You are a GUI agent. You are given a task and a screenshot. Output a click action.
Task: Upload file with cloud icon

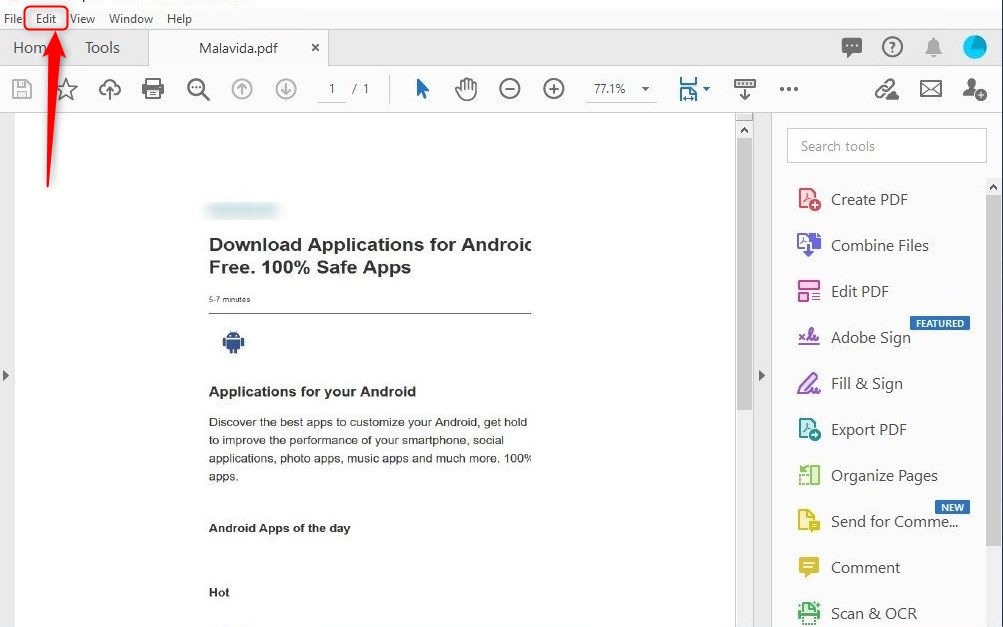click(110, 89)
